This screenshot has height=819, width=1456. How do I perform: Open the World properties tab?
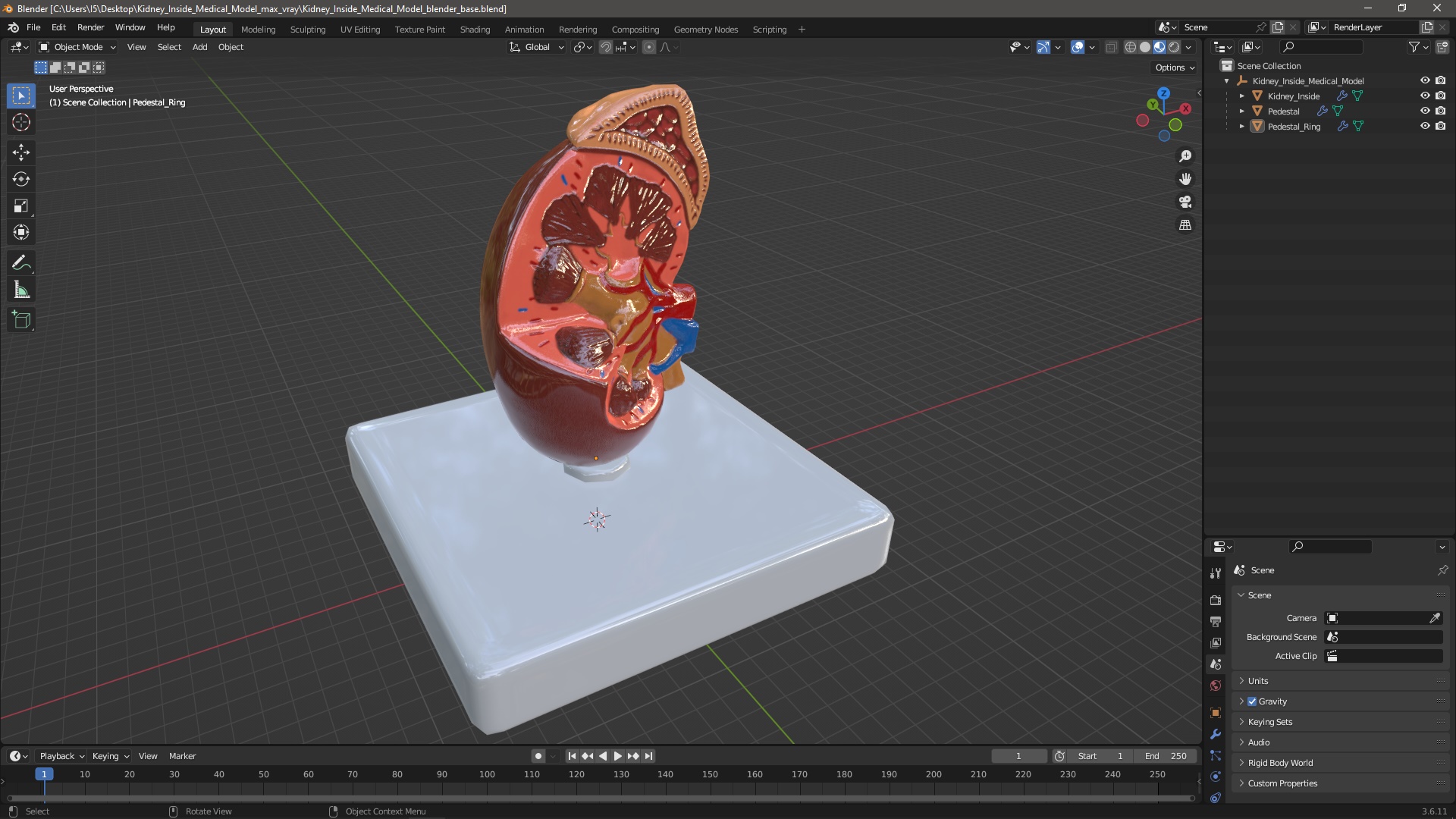point(1216,686)
